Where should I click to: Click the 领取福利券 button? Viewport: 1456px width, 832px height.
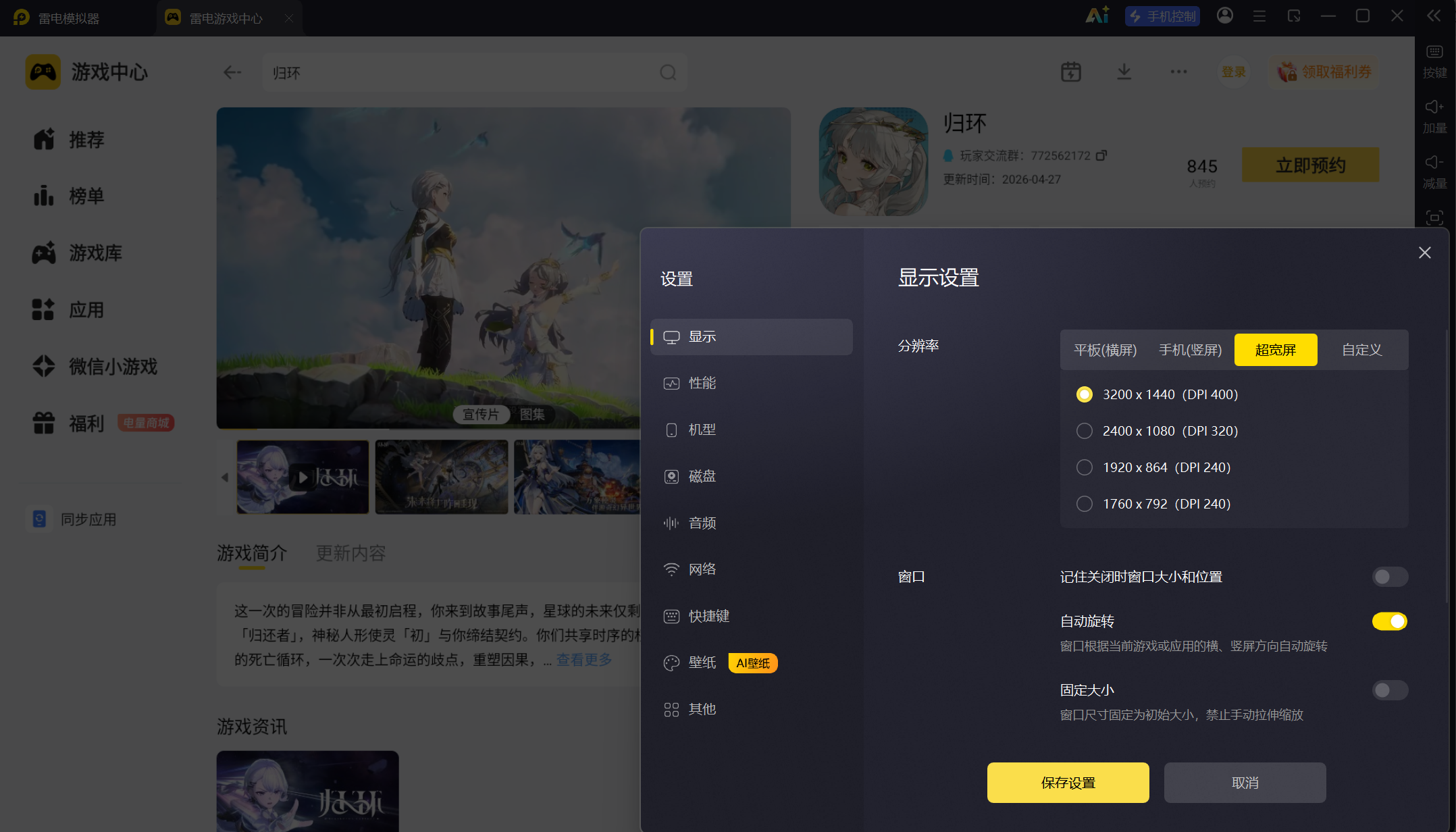pyautogui.click(x=1325, y=72)
